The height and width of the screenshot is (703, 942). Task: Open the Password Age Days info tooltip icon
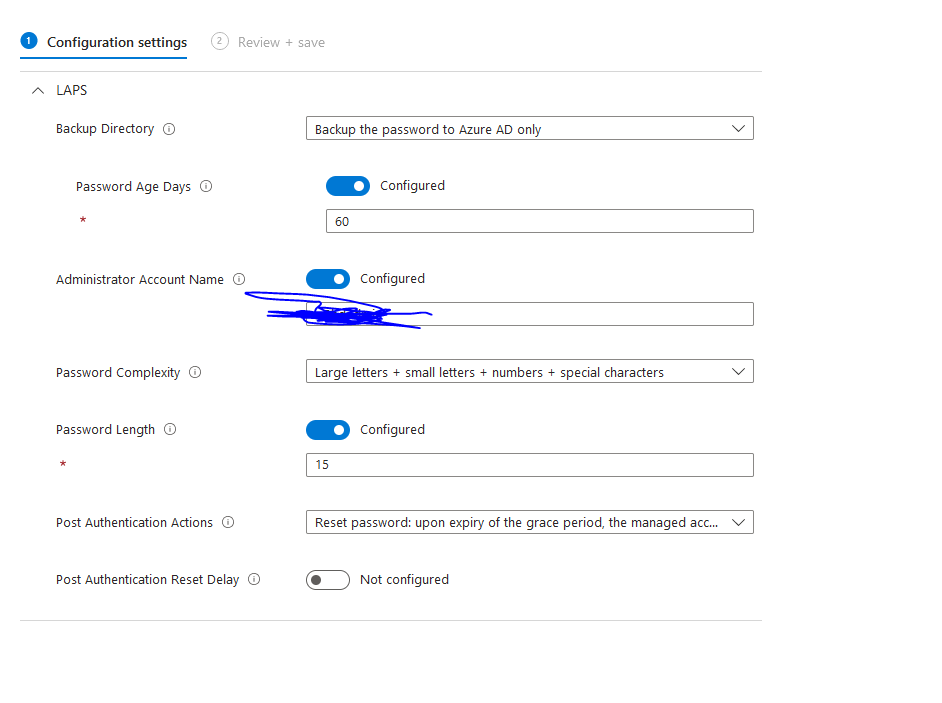point(206,186)
